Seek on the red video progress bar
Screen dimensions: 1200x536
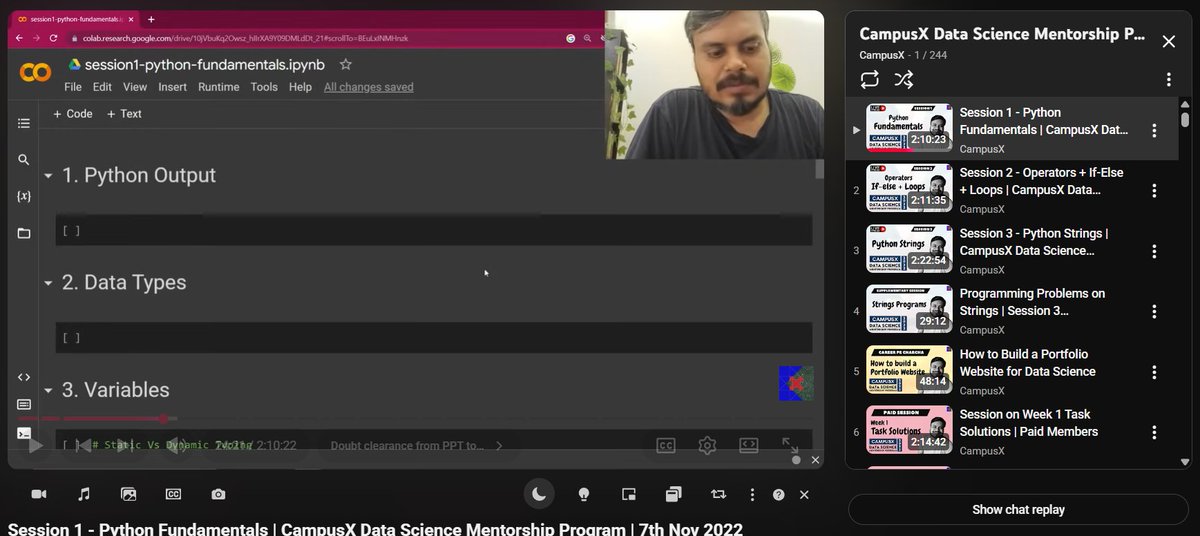pyautogui.click(x=415, y=419)
